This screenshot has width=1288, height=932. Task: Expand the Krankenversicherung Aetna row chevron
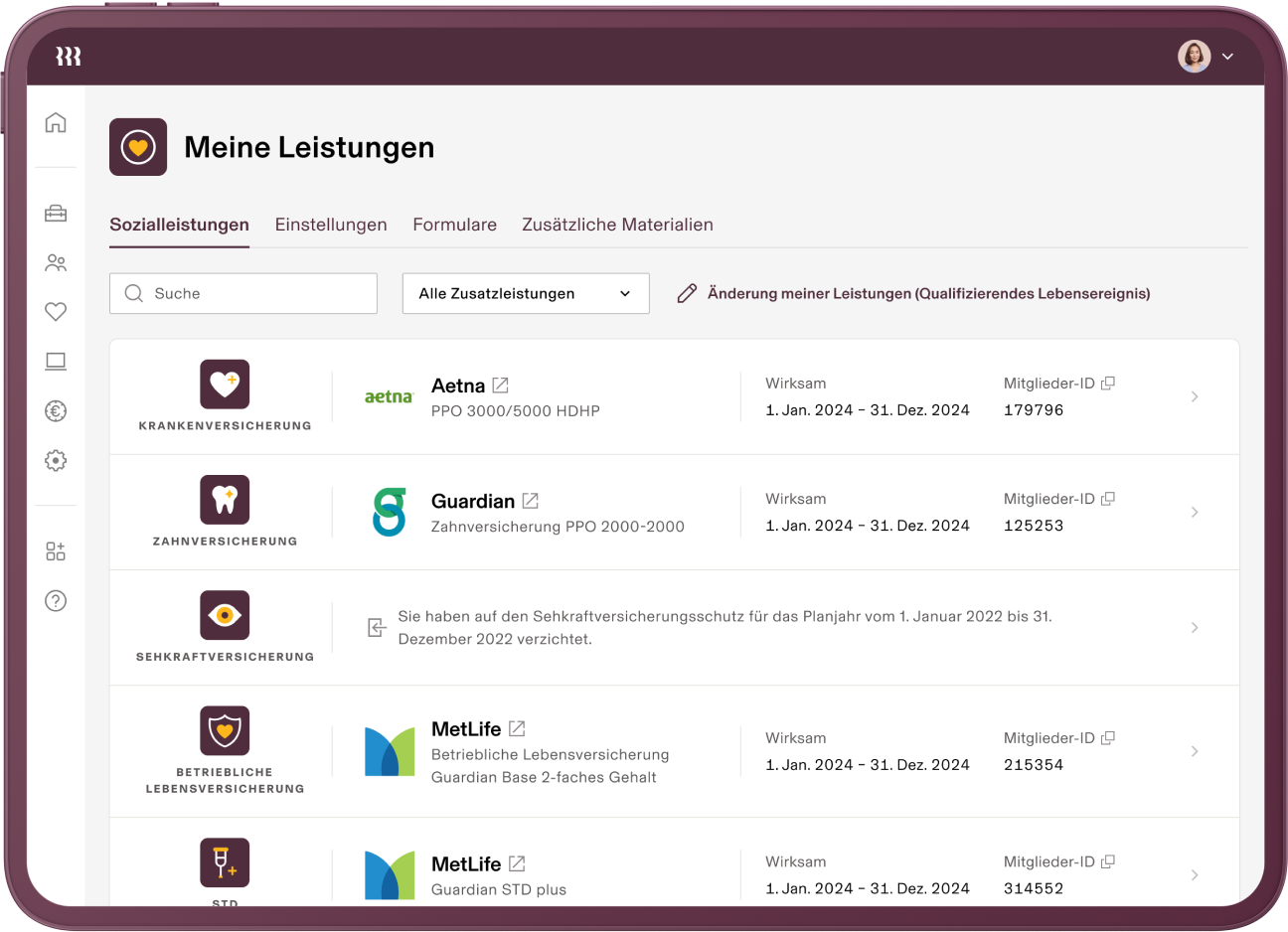(x=1195, y=397)
